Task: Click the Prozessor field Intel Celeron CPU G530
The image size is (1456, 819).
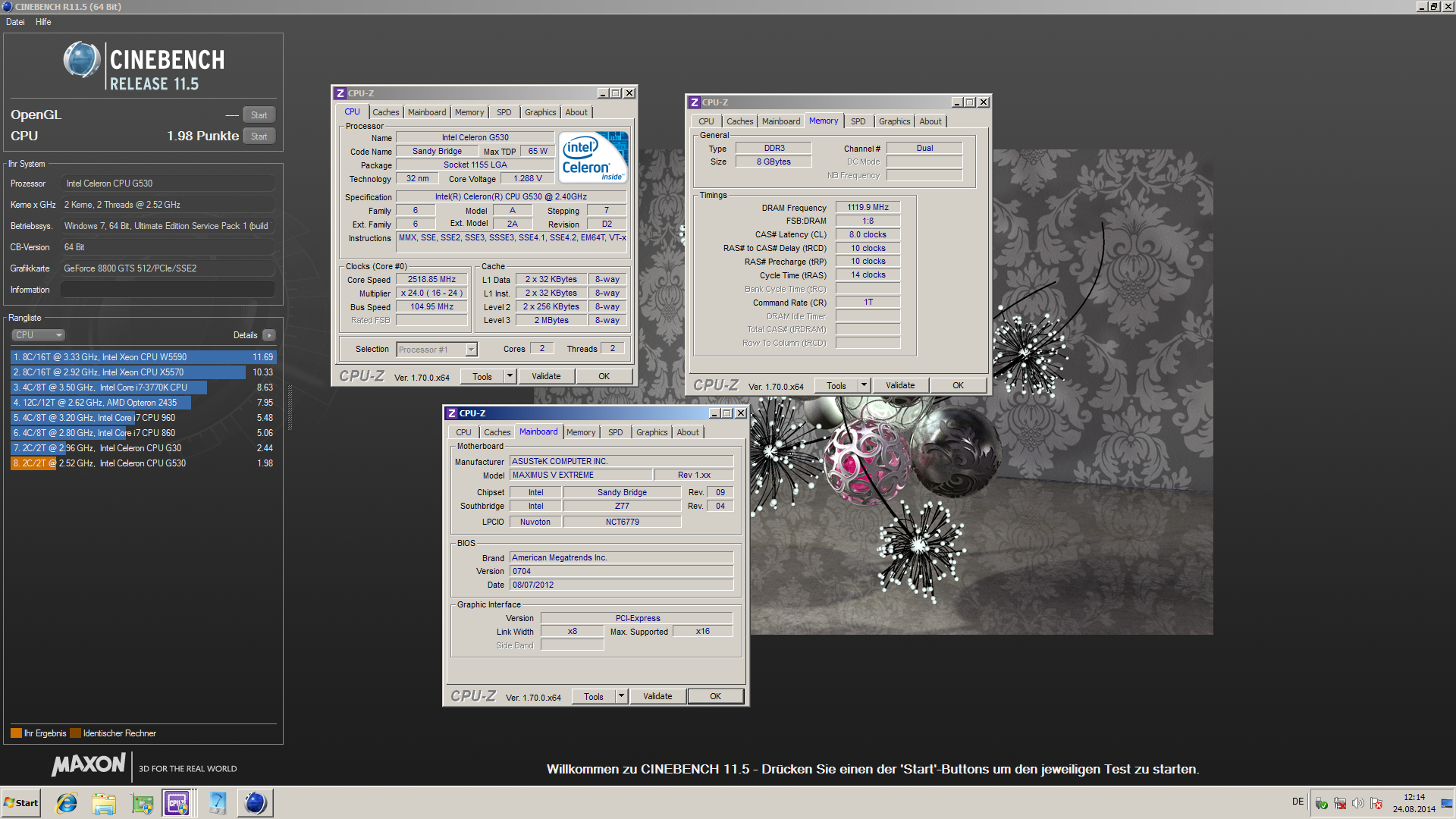Action: (x=168, y=184)
